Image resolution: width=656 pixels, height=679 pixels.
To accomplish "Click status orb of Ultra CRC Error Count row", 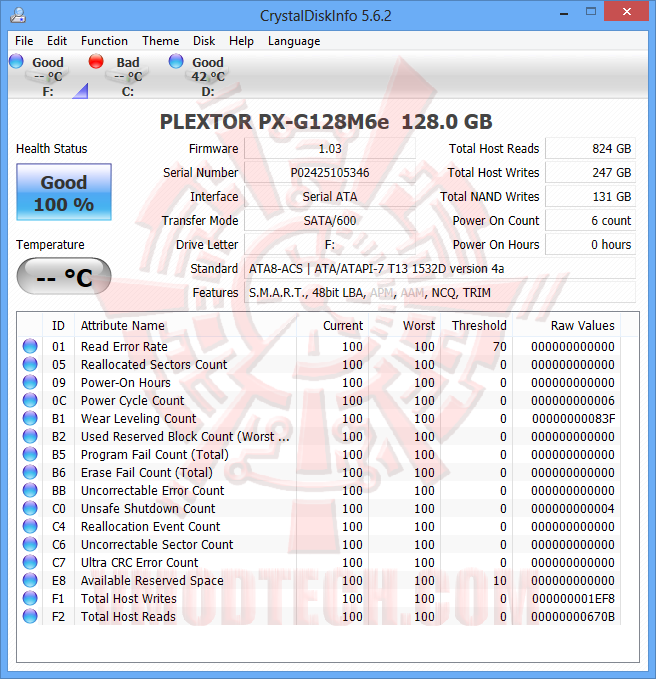I will coord(30,562).
